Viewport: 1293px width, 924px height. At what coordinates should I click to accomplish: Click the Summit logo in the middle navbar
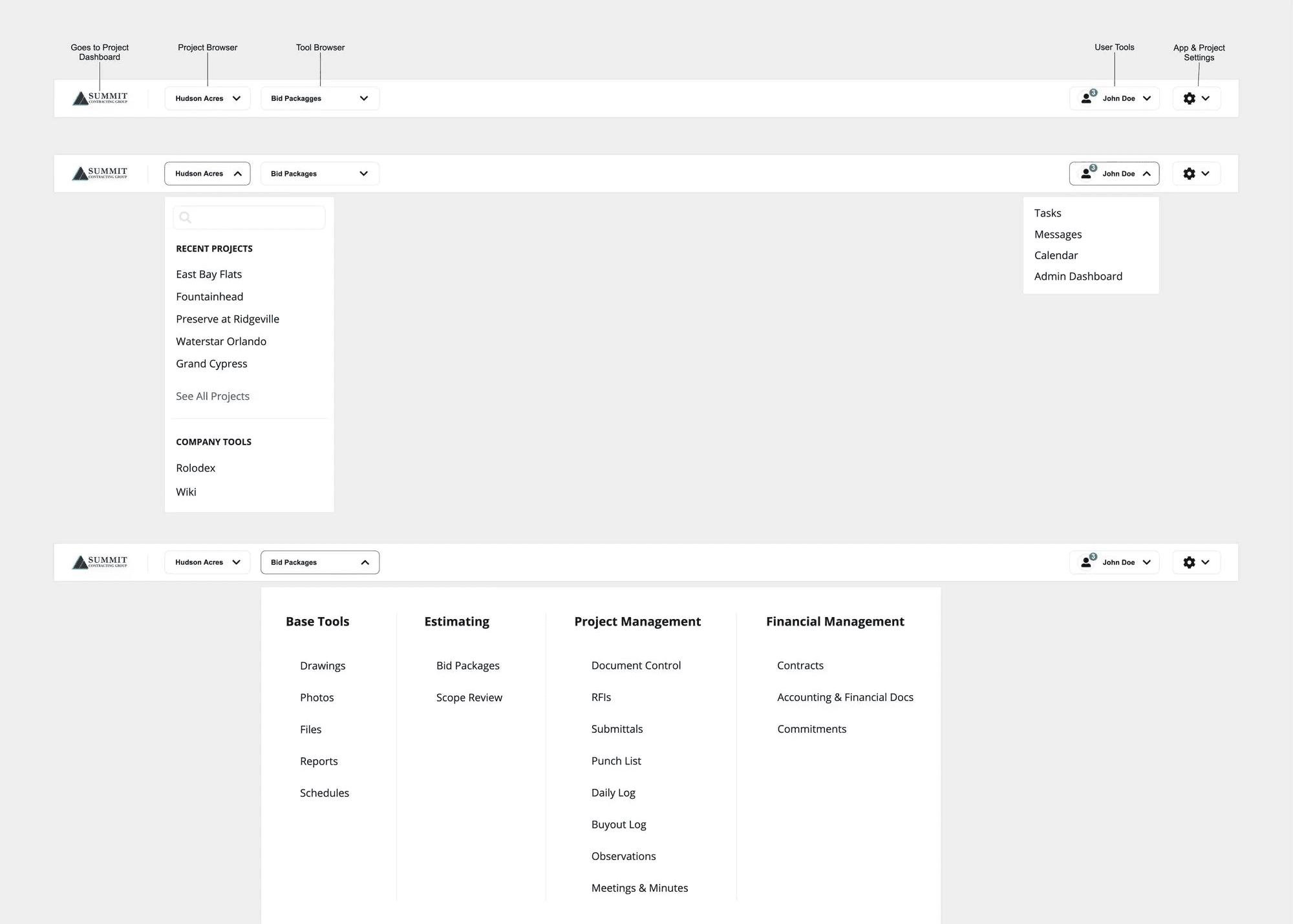click(100, 173)
